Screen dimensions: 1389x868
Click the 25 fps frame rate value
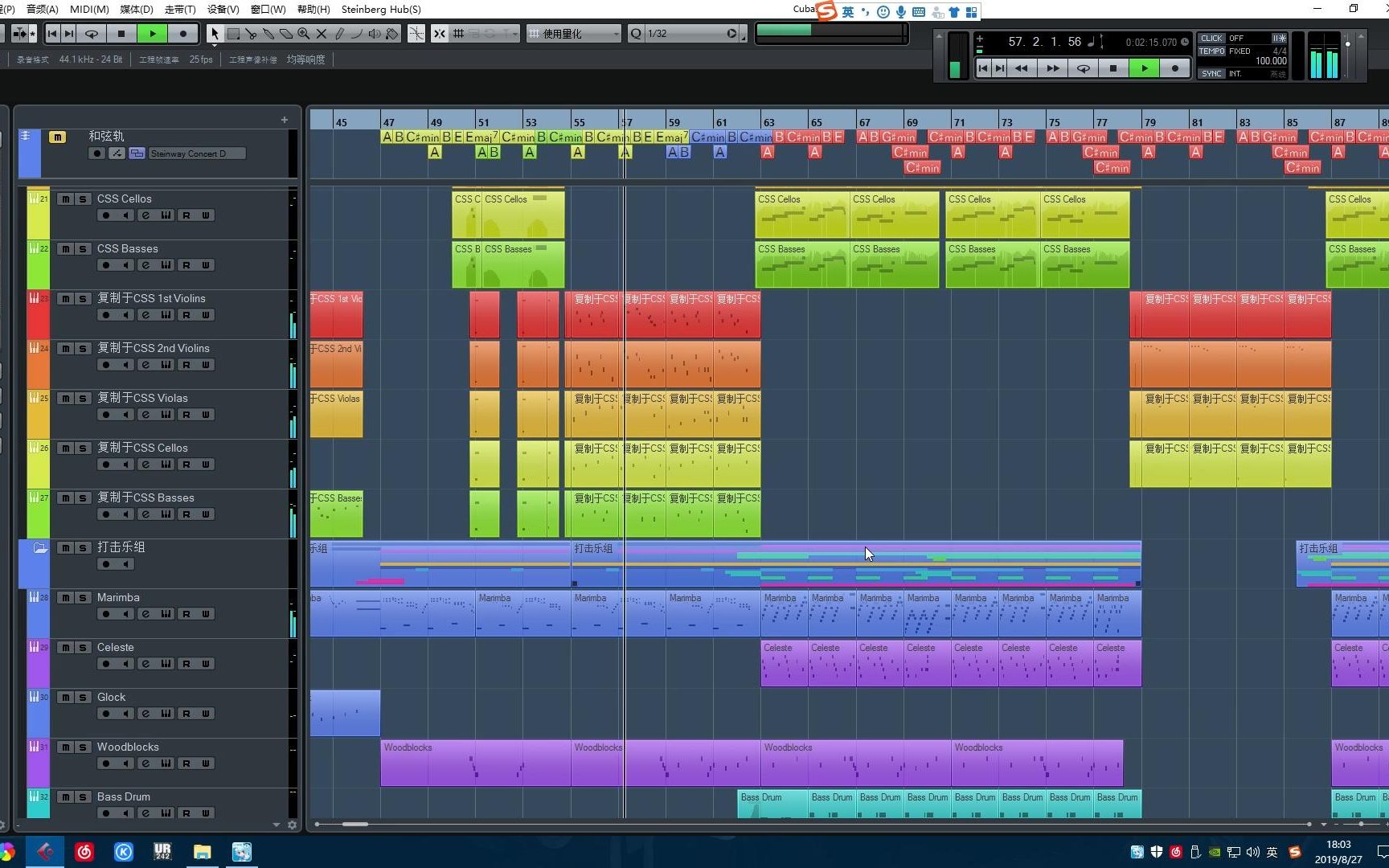[x=201, y=59]
